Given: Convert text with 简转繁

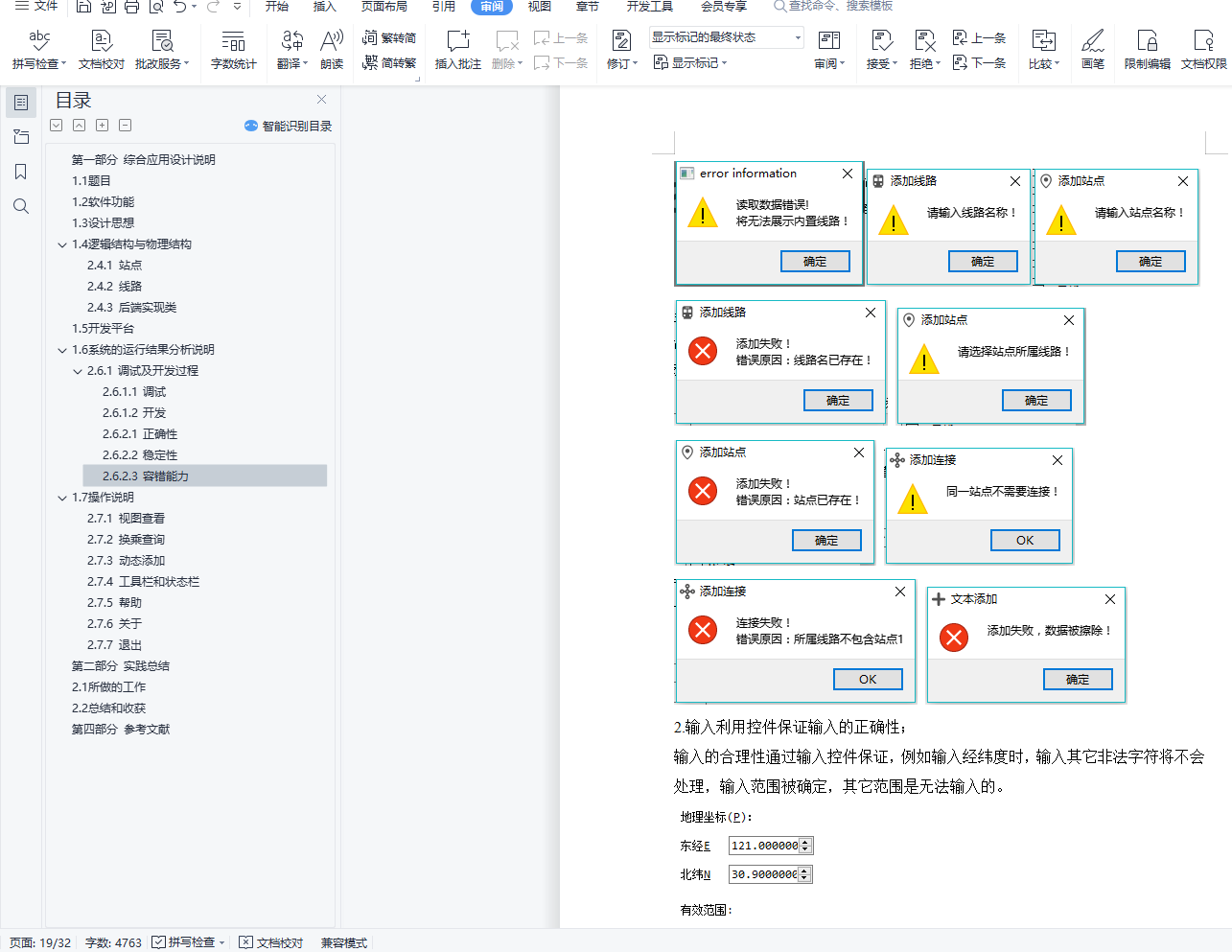Looking at the screenshot, I should (389, 63).
